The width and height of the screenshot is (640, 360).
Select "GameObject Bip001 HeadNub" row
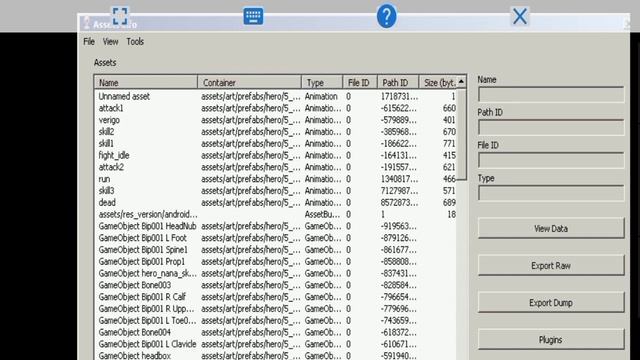[x=276, y=226]
